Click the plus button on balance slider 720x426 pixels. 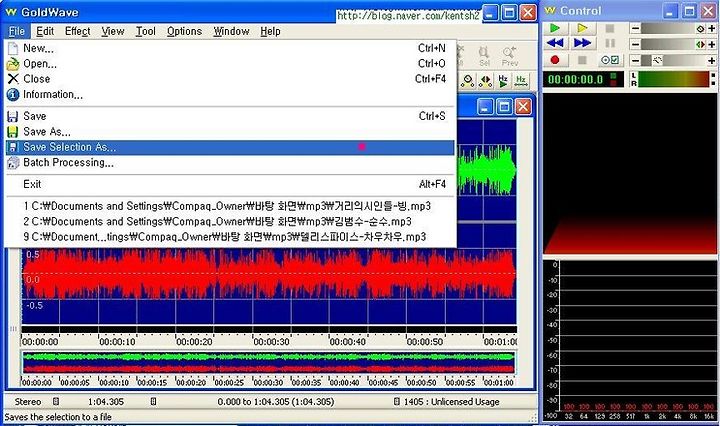point(711,45)
